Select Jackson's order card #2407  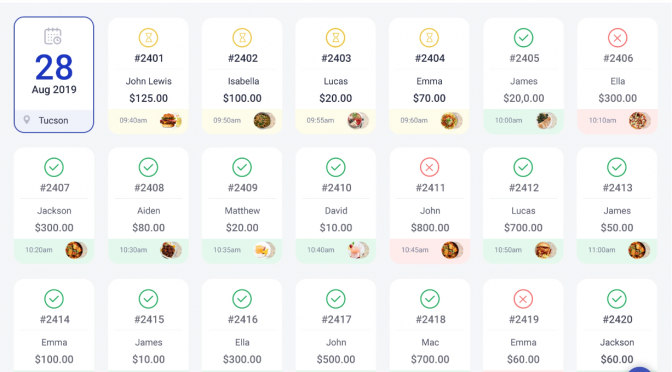click(x=54, y=205)
